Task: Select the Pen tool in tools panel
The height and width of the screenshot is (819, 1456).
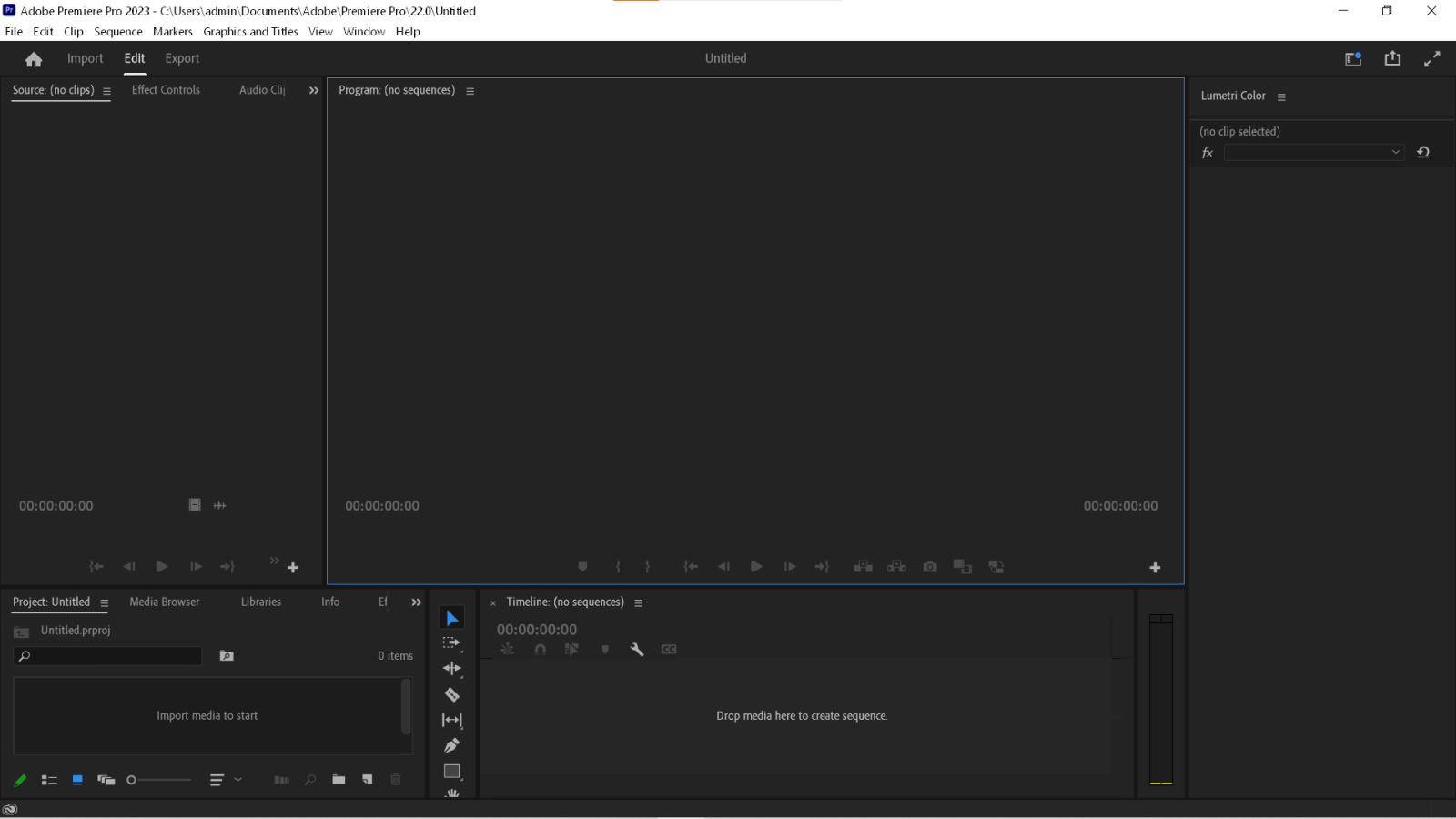Action: 452,745
